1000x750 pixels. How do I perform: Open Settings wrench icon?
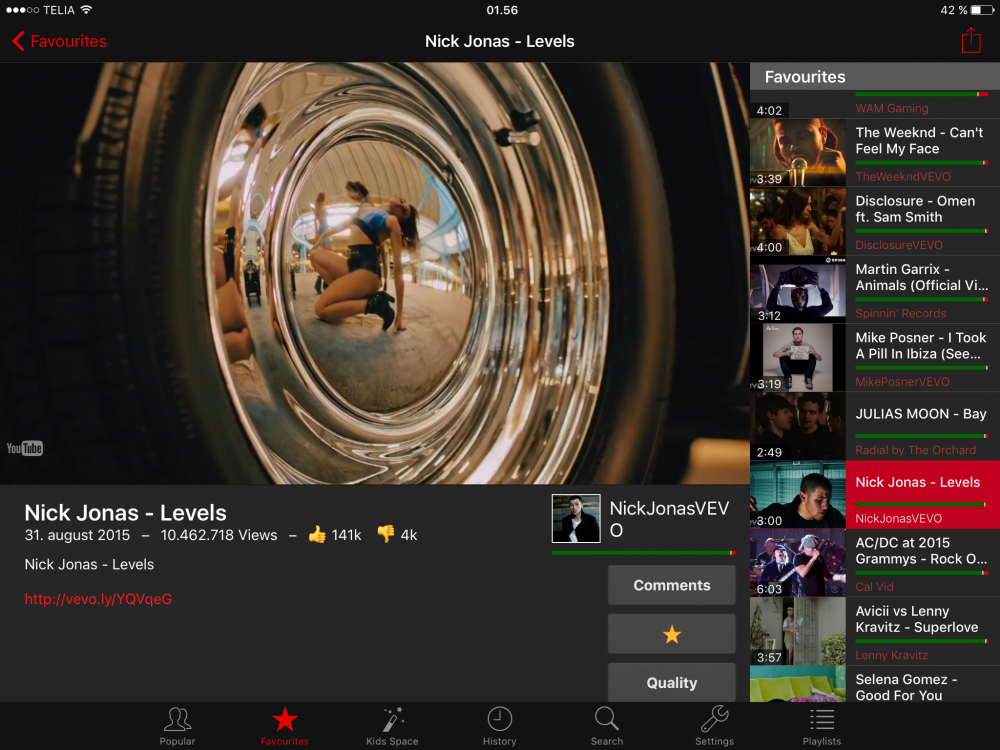point(714,719)
